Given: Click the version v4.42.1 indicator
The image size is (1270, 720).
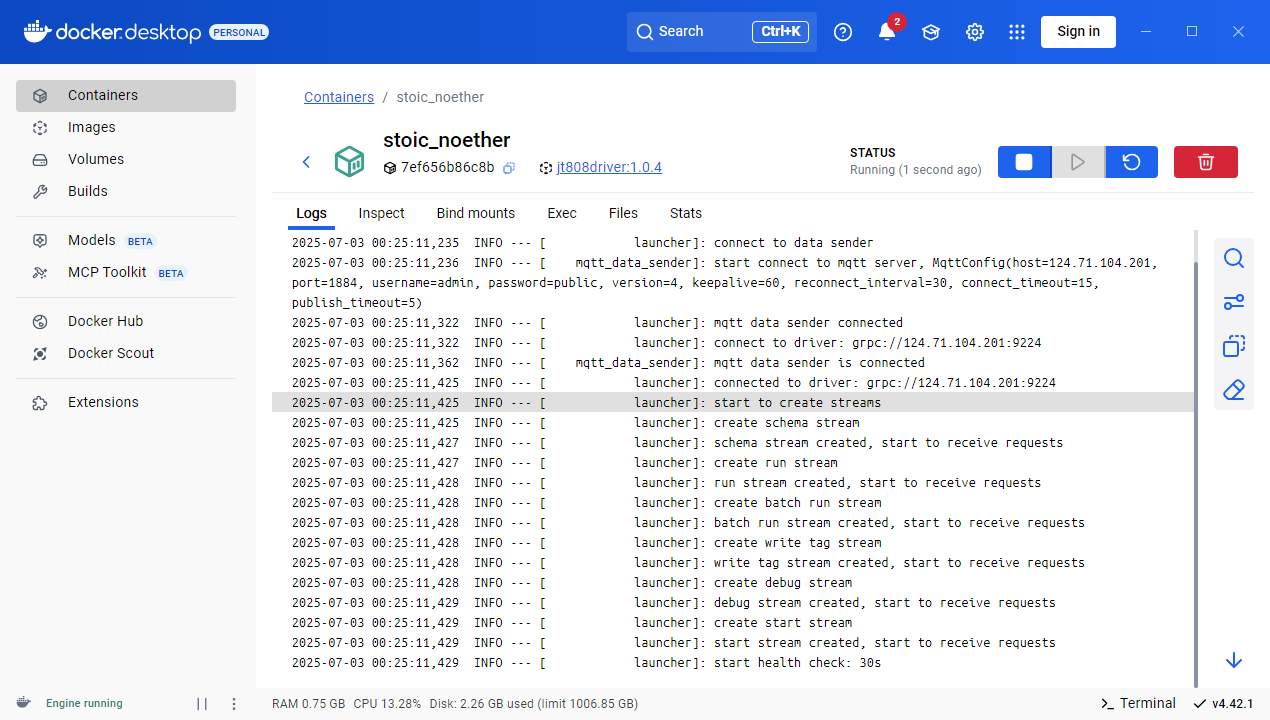Looking at the screenshot, I should (x=1223, y=704).
